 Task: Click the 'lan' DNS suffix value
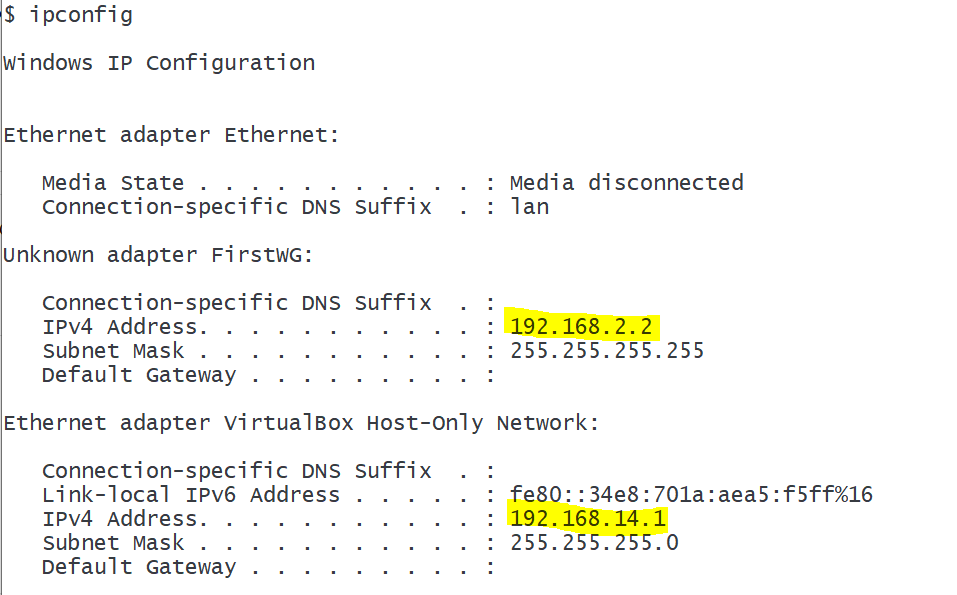pos(529,207)
